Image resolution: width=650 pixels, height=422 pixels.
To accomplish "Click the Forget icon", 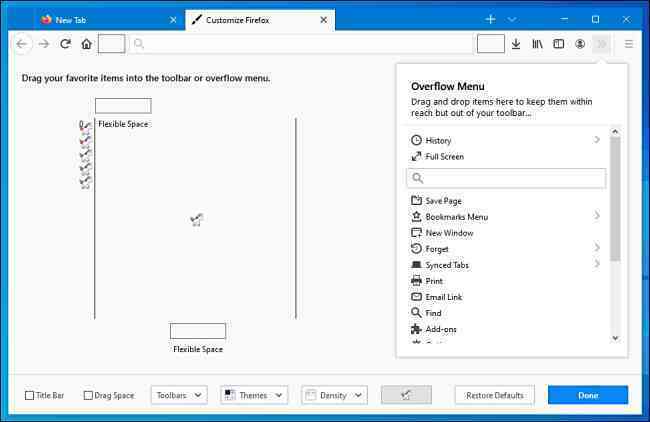I will (416, 248).
